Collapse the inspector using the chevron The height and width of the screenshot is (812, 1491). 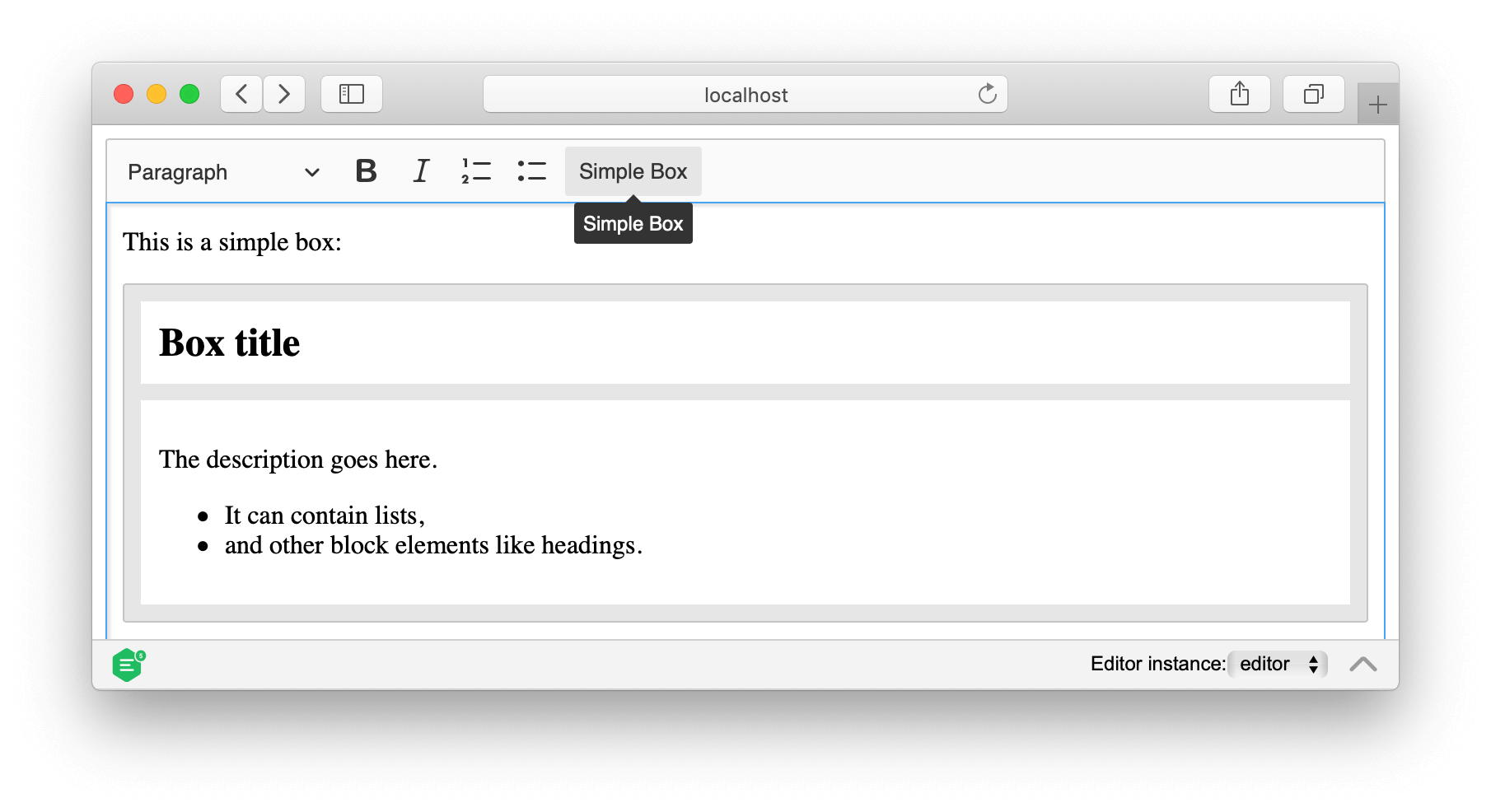[x=1363, y=664]
